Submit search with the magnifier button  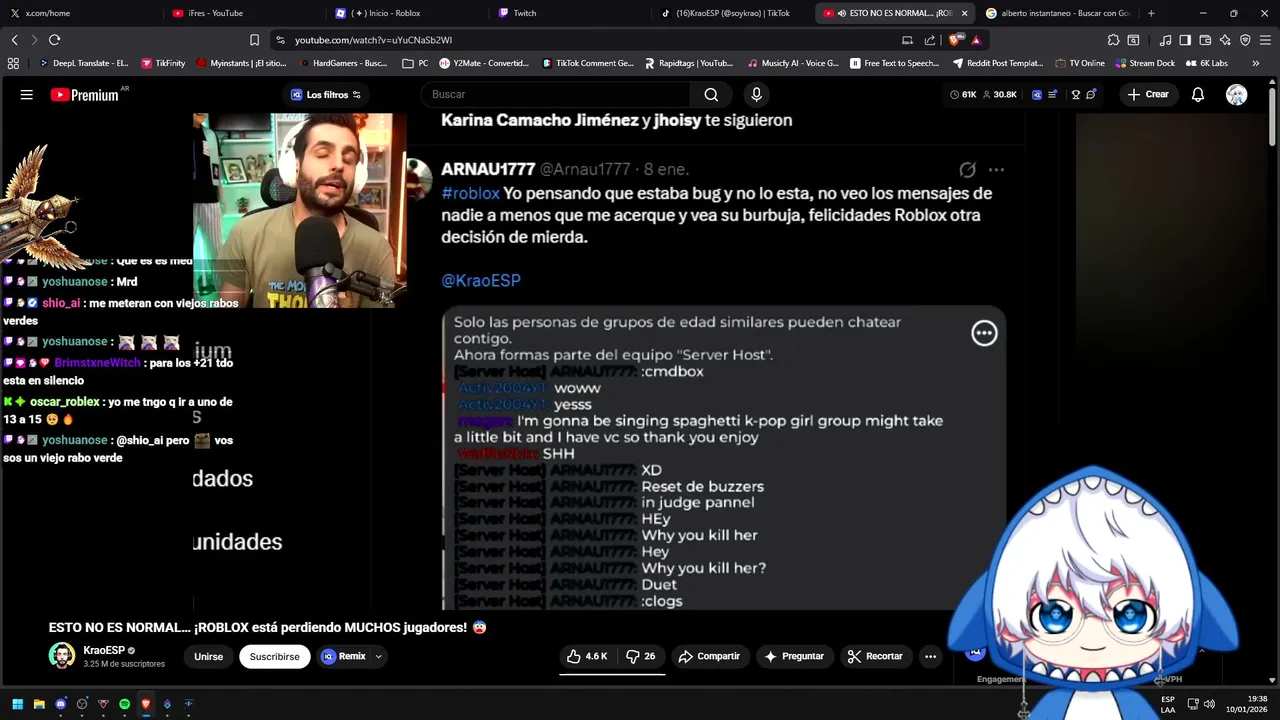tap(711, 94)
